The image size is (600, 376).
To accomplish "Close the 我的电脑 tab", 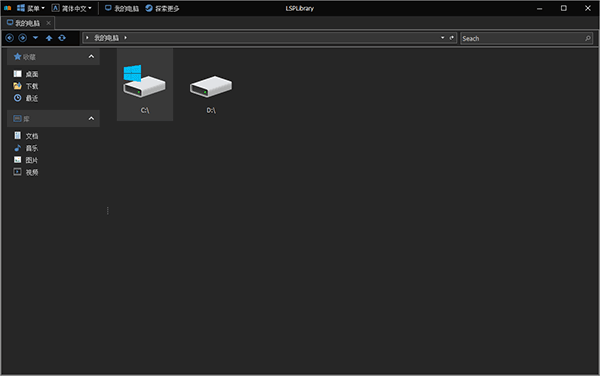I will (49, 23).
